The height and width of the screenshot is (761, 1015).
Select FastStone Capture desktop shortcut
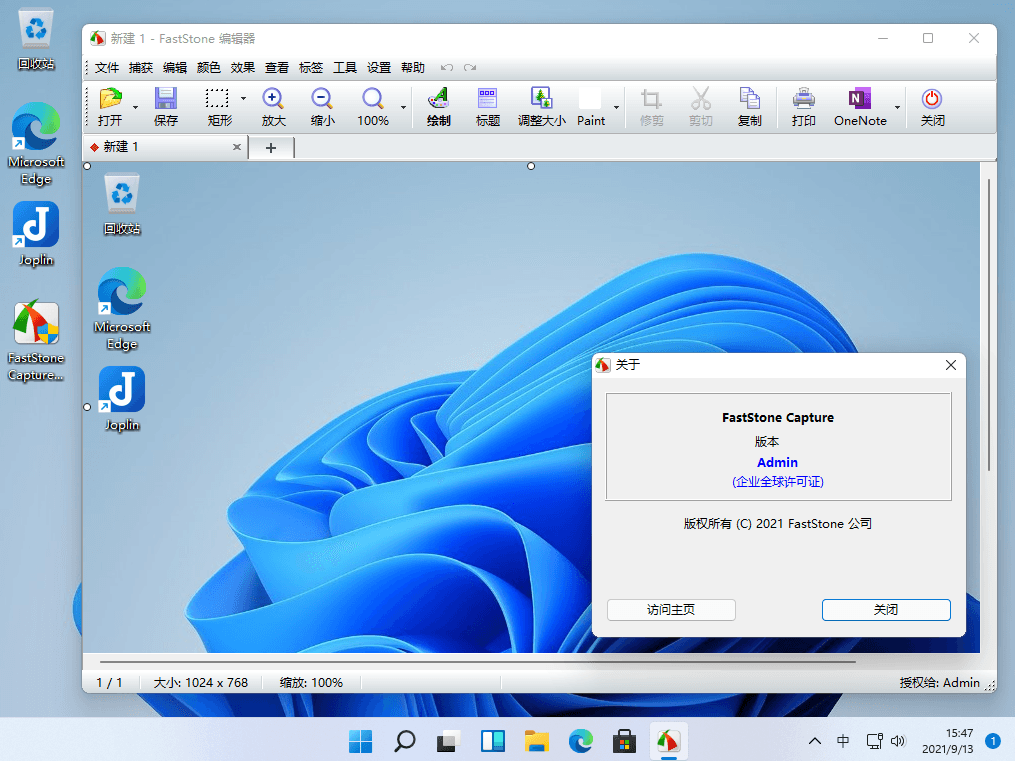point(36,341)
